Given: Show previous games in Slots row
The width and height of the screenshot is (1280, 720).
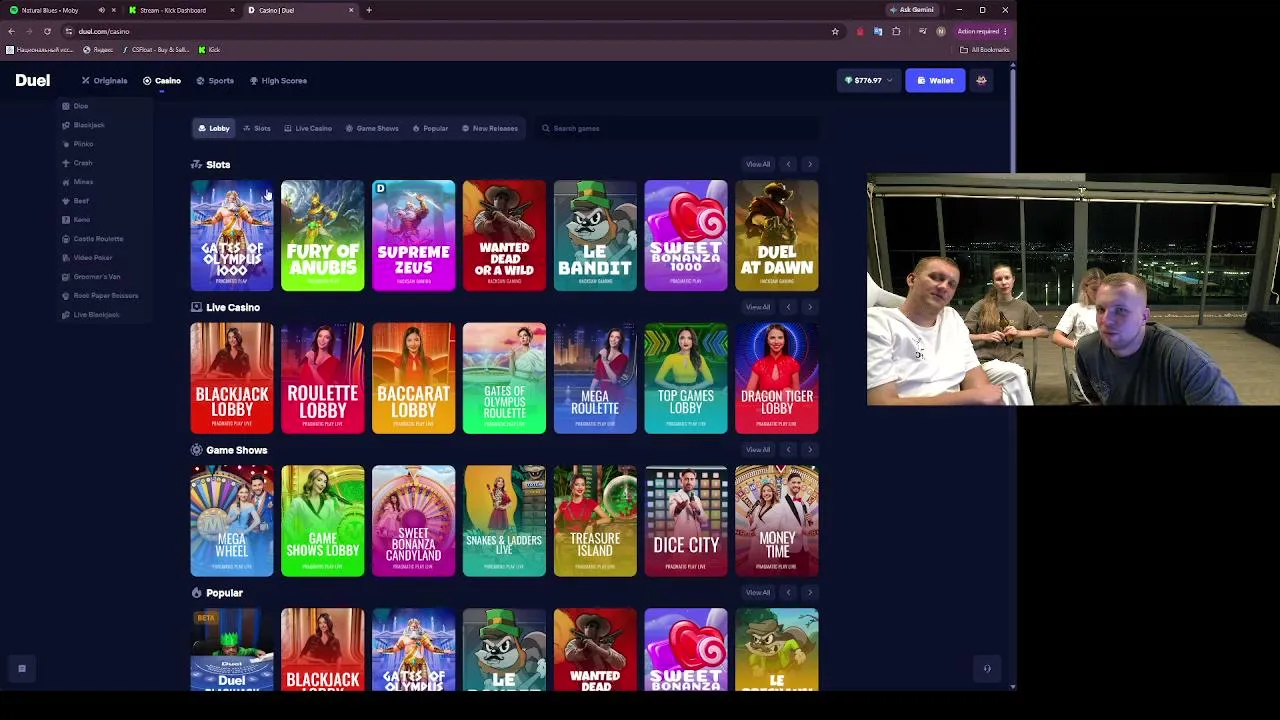Looking at the screenshot, I should tap(788, 164).
